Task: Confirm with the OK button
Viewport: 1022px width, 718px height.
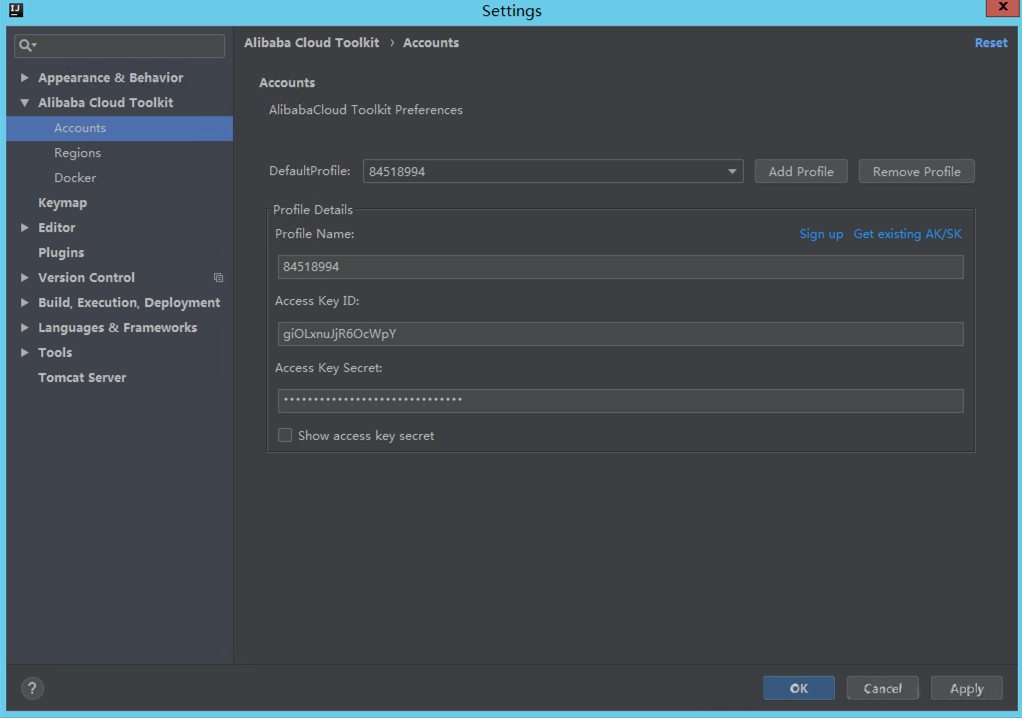Action: point(798,688)
